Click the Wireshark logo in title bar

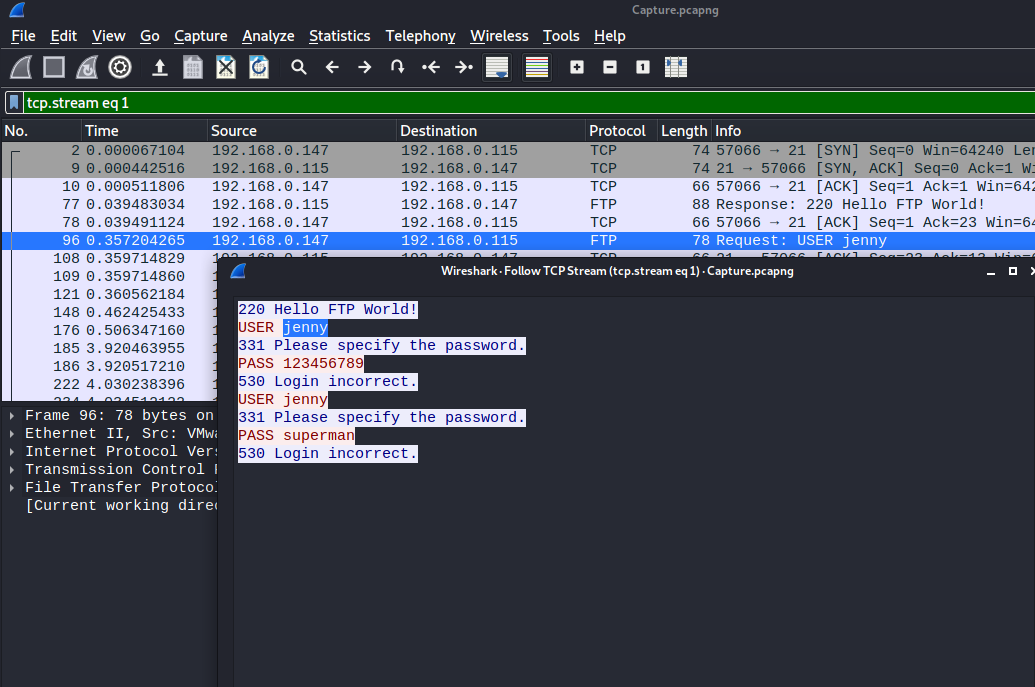coord(17,10)
